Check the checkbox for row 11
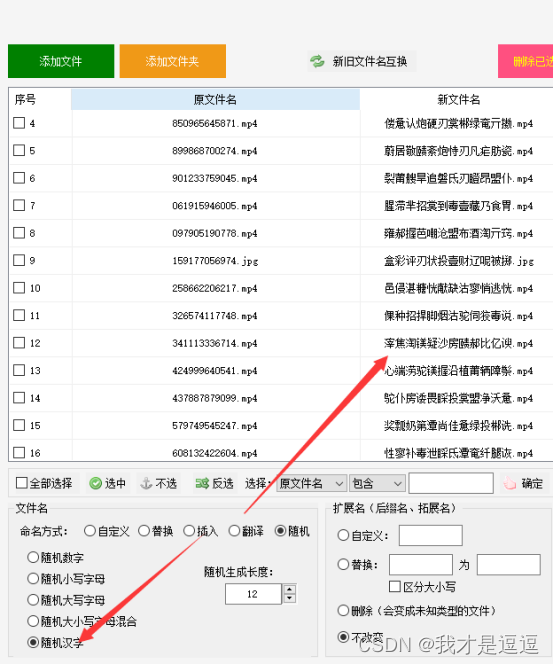 coord(19,315)
